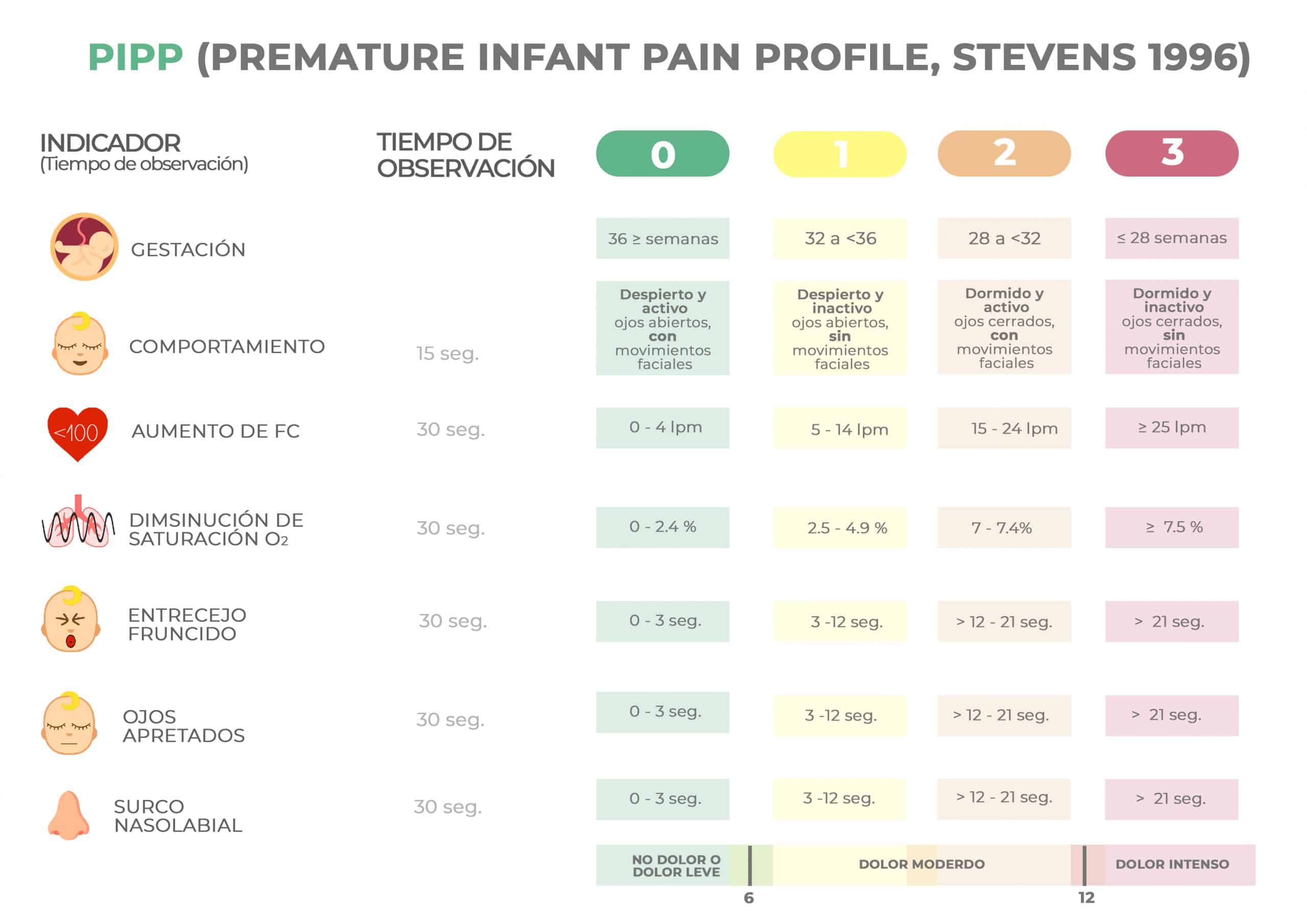
Task: Click the 'DOLOR INTENSO' scale segment
Action: pyautogui.click(x=1172, y=864)
